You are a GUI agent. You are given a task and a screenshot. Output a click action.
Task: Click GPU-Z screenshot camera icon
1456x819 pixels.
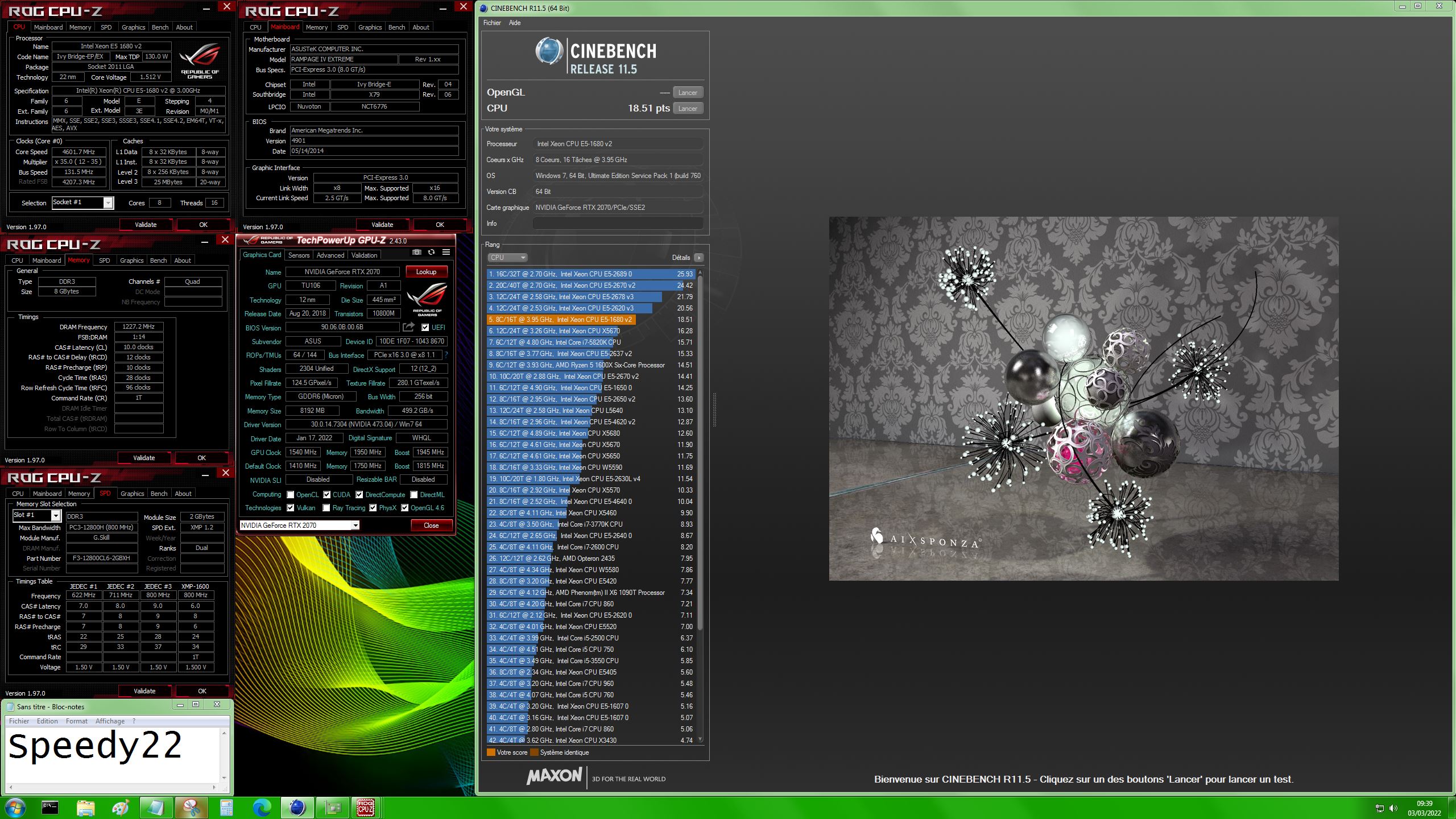pyautogui.click(x=416, y=252)
